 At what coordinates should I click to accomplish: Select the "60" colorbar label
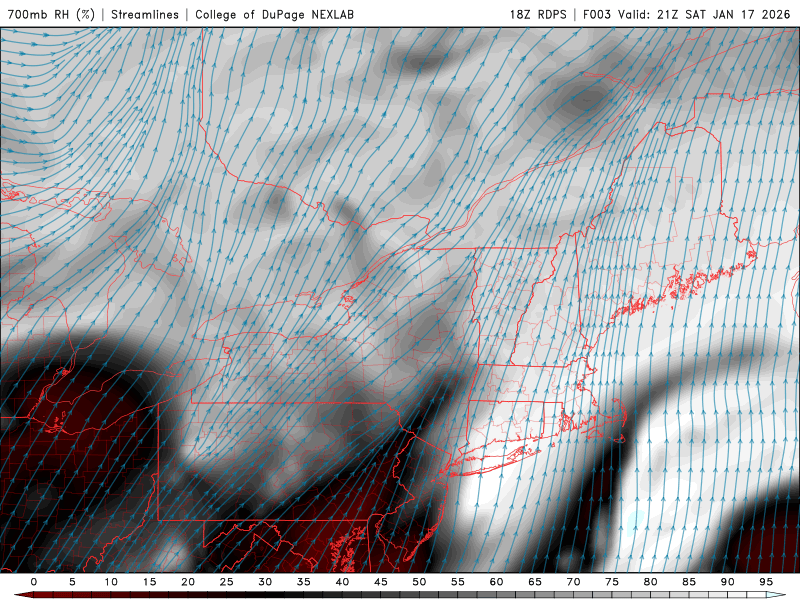[x=496, y=582]
